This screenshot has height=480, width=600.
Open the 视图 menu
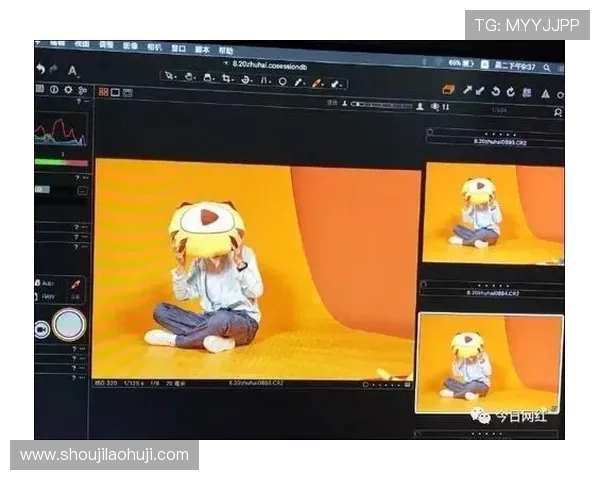click(x=82, y=44)
